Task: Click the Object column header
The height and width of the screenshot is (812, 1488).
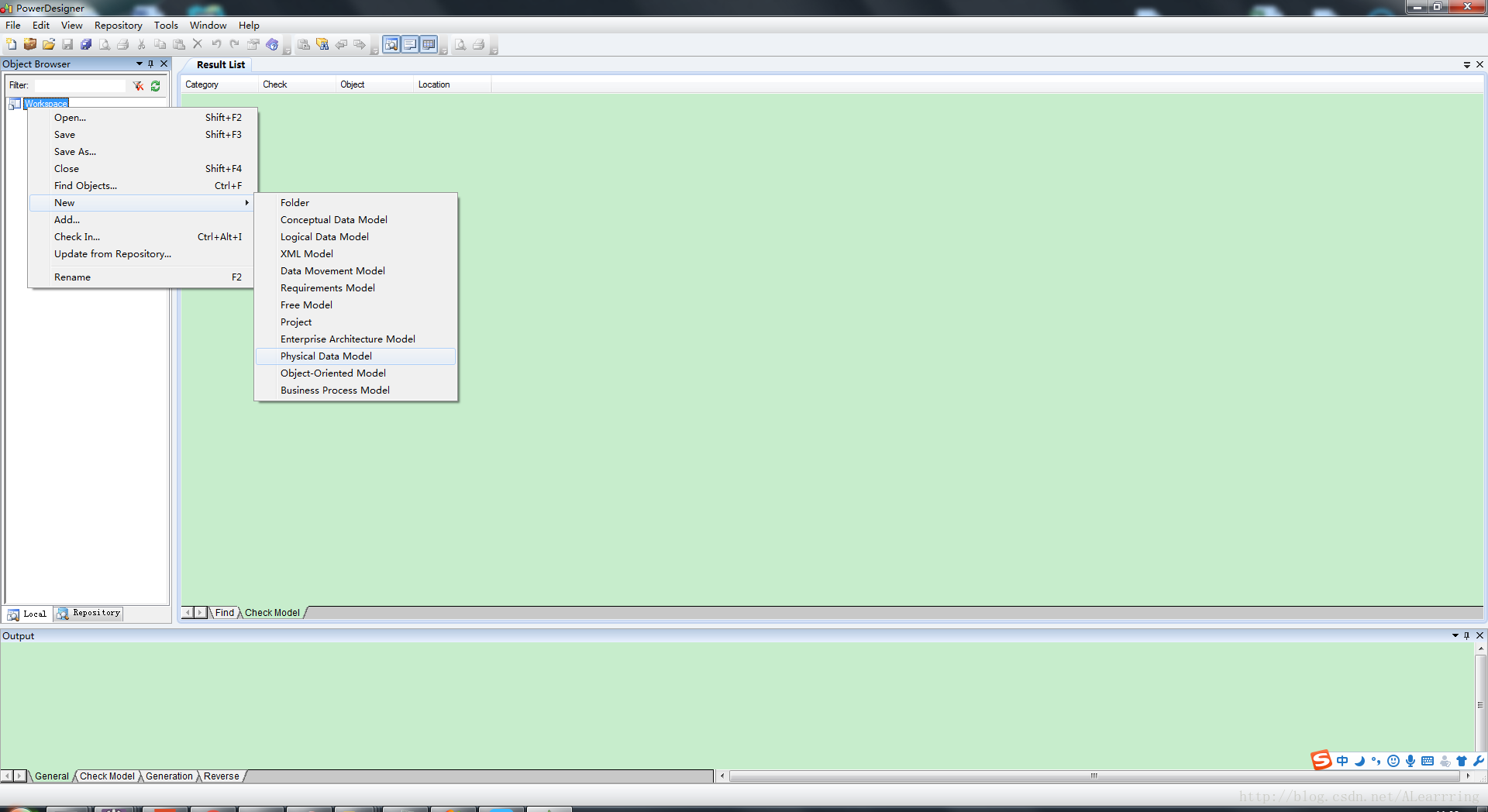Action: click(374, 84)
